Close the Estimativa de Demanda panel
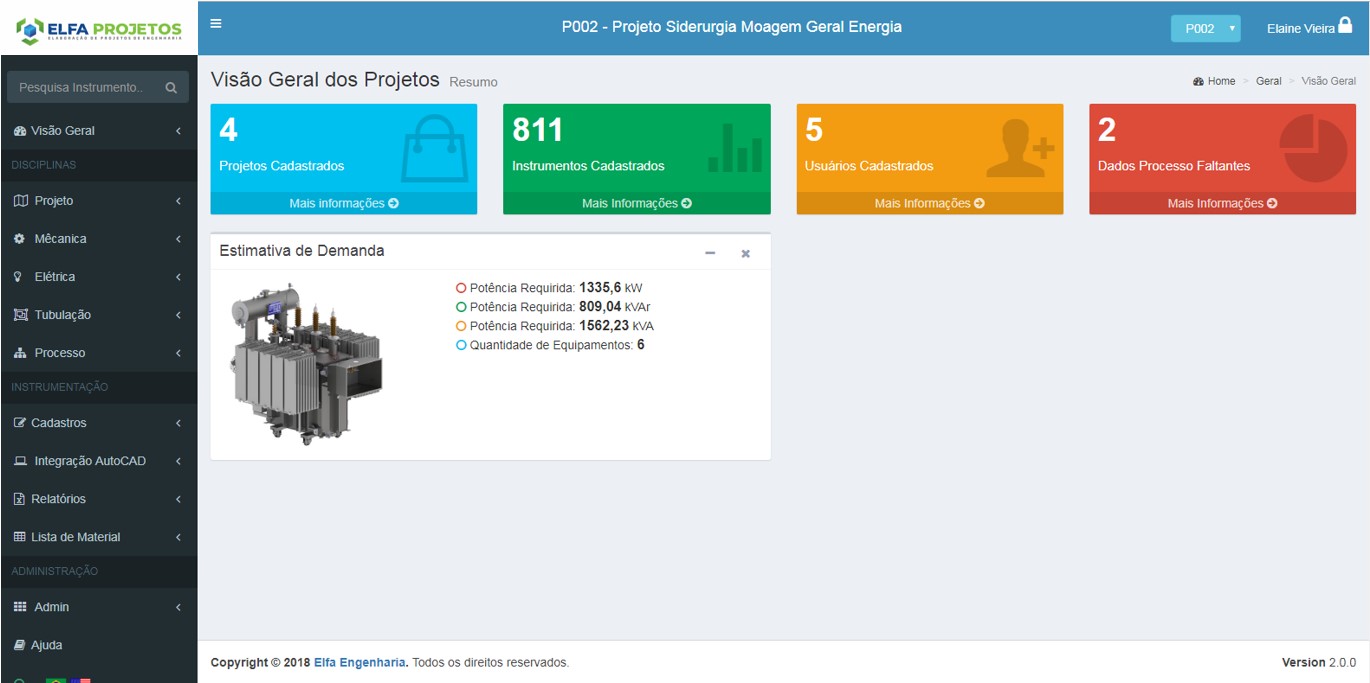 pos(745,253)
